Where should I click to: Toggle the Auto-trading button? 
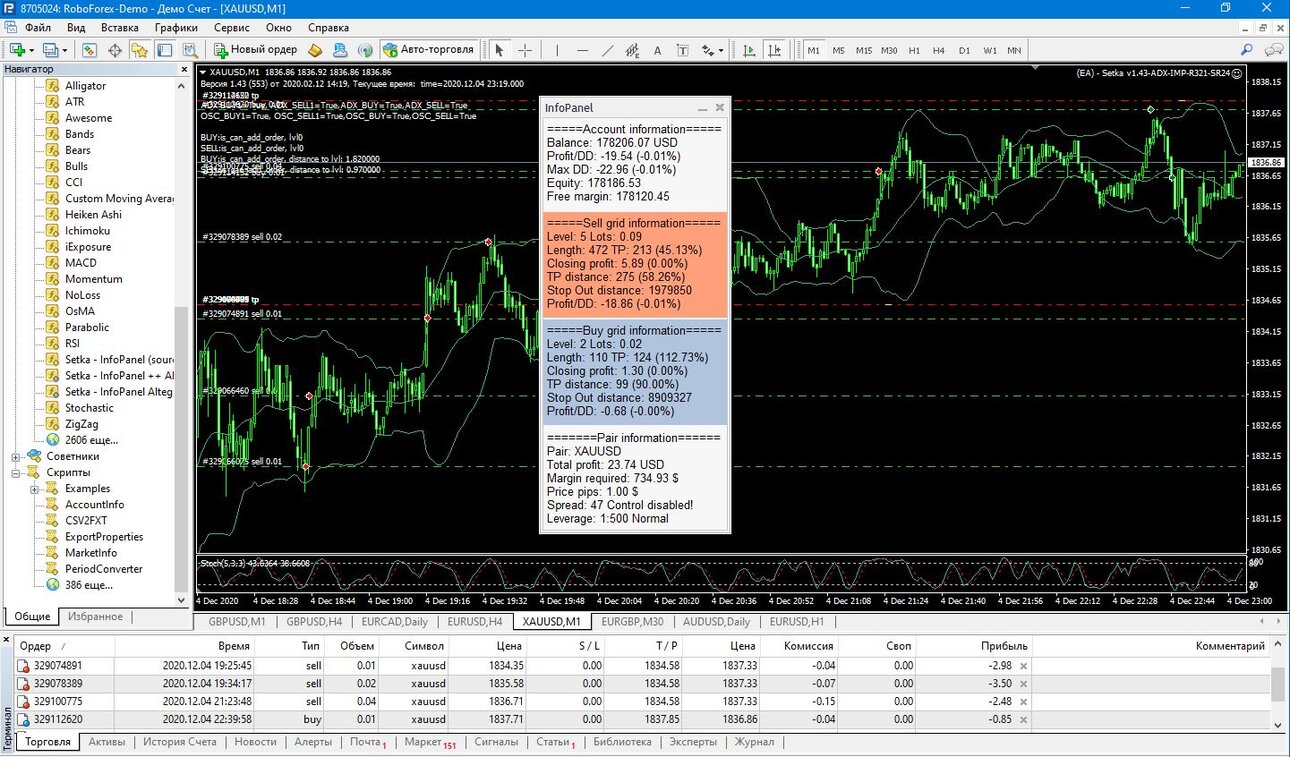tap(429, 49)
